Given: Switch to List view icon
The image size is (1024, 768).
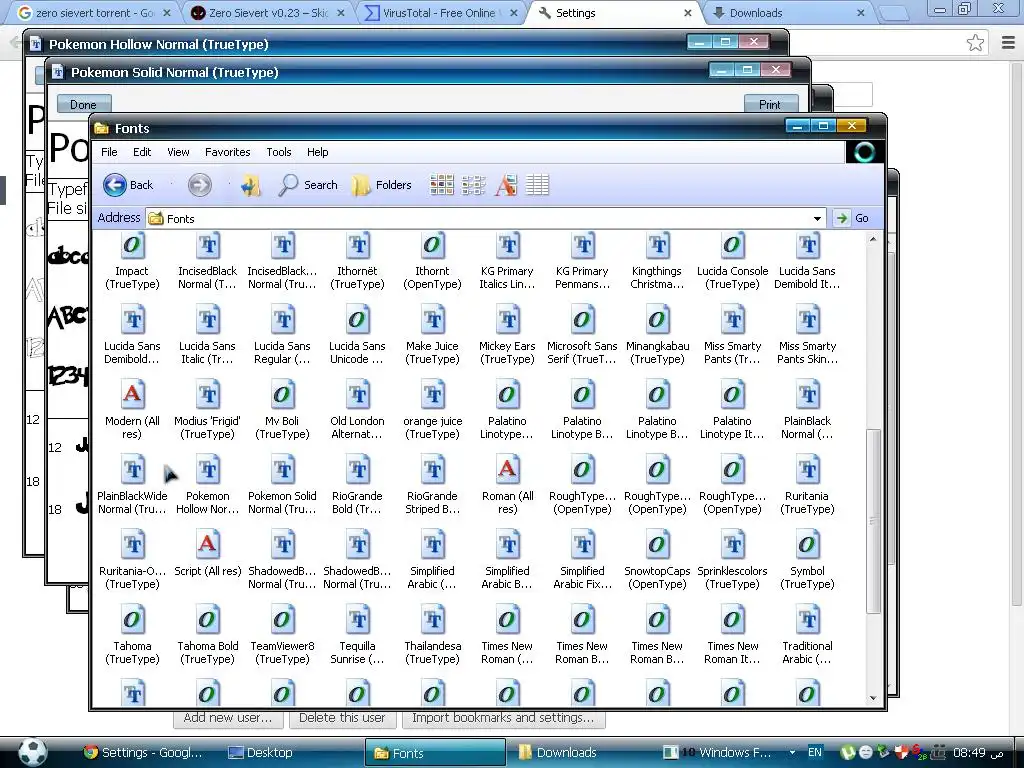Looking at the screenshot, I should coord(473,185).
